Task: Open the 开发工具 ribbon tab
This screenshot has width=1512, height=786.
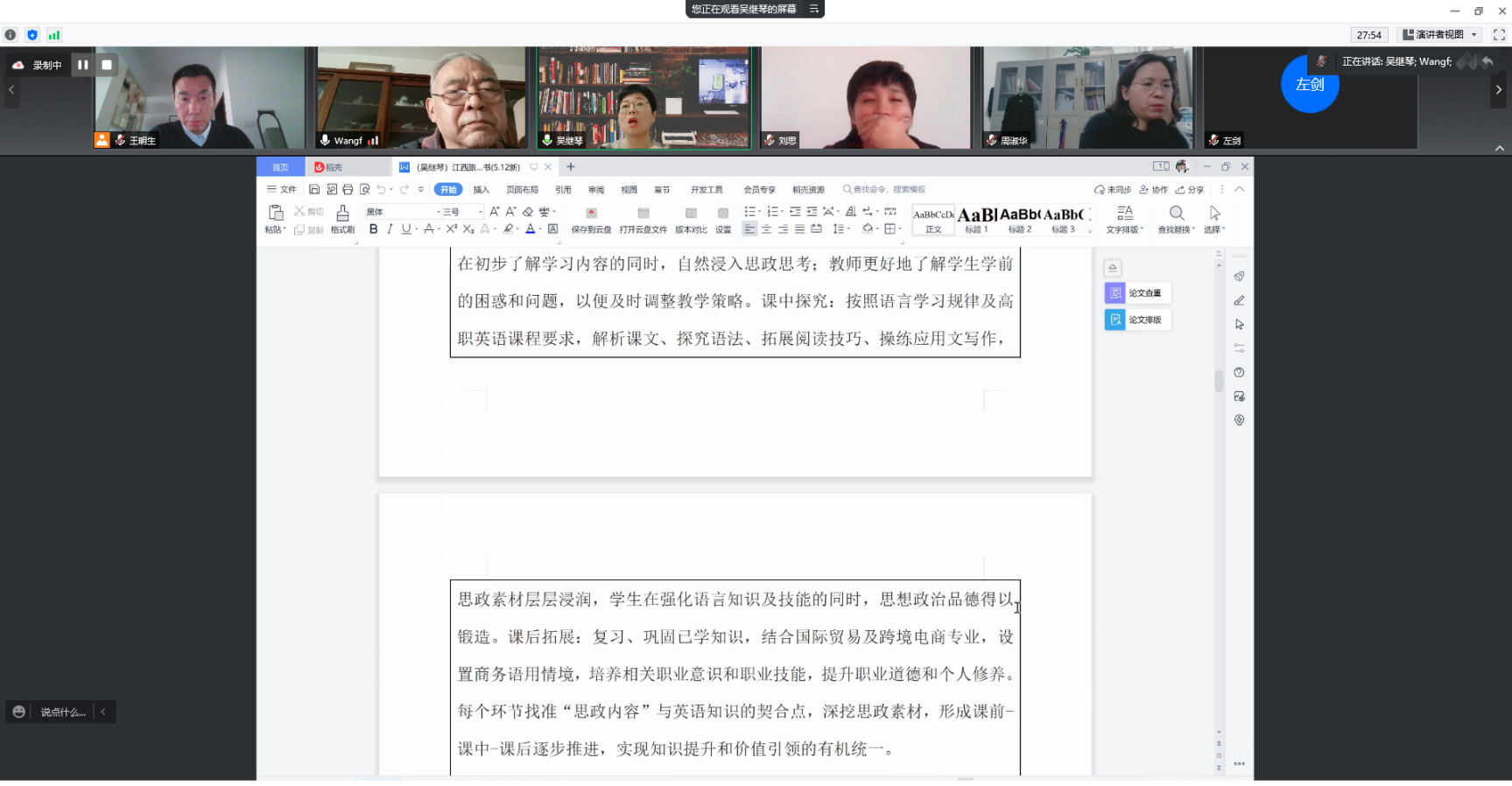Action: tap(707, 190)
